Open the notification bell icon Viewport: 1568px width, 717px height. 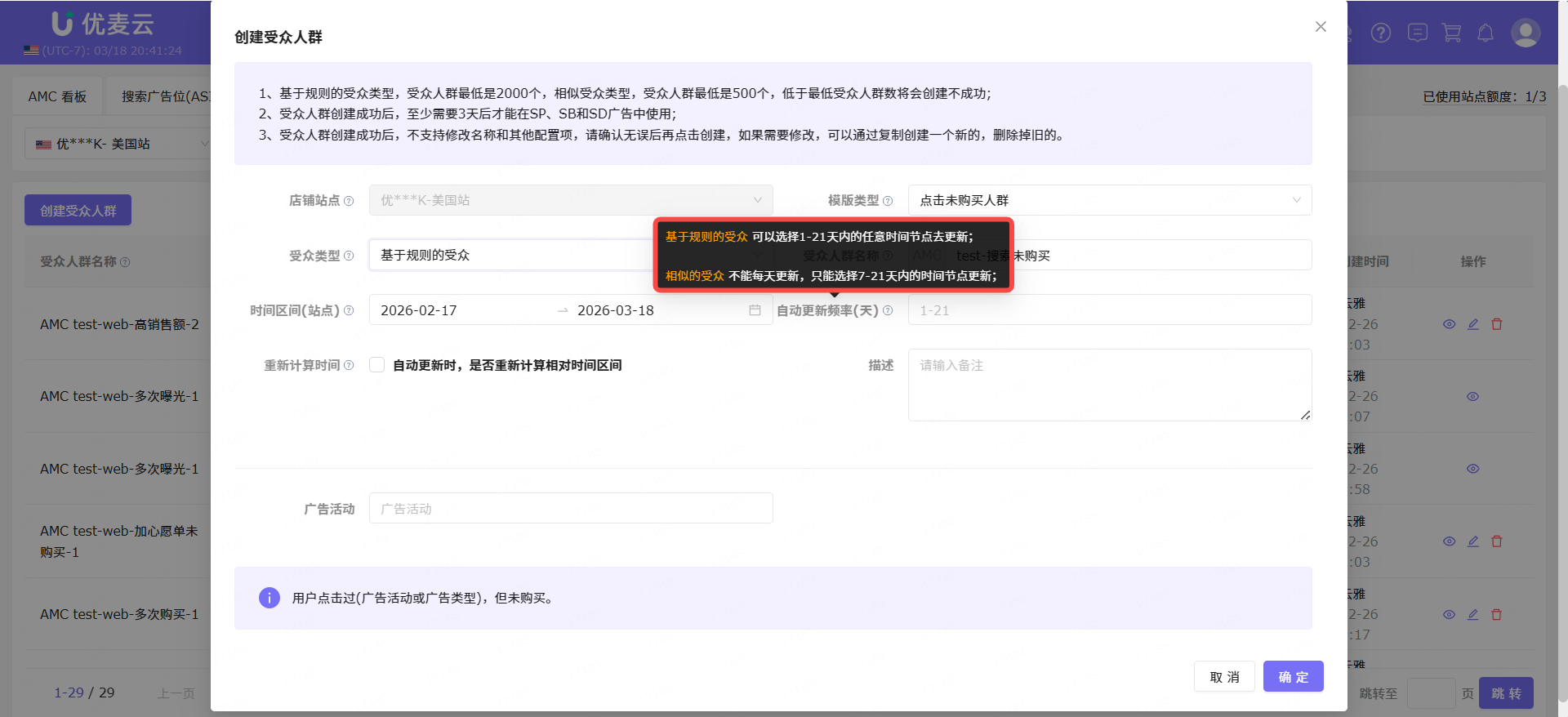coord(1486,33)
